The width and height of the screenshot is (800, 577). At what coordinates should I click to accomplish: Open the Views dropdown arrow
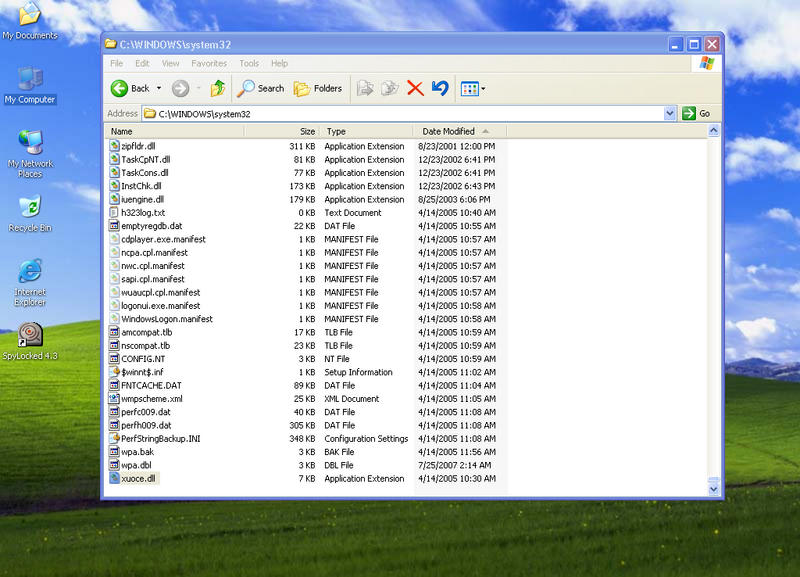[483, 89]
